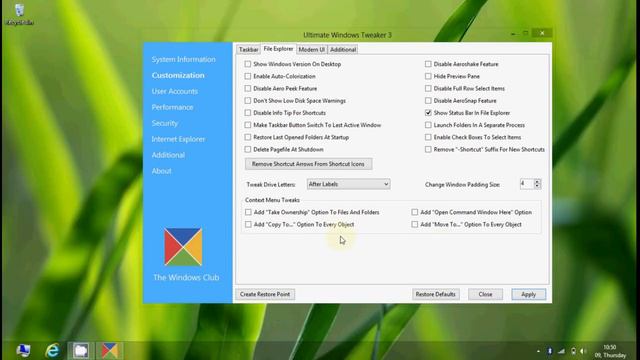
Task: Select the File Explorer tab
Action: point(278,49)
